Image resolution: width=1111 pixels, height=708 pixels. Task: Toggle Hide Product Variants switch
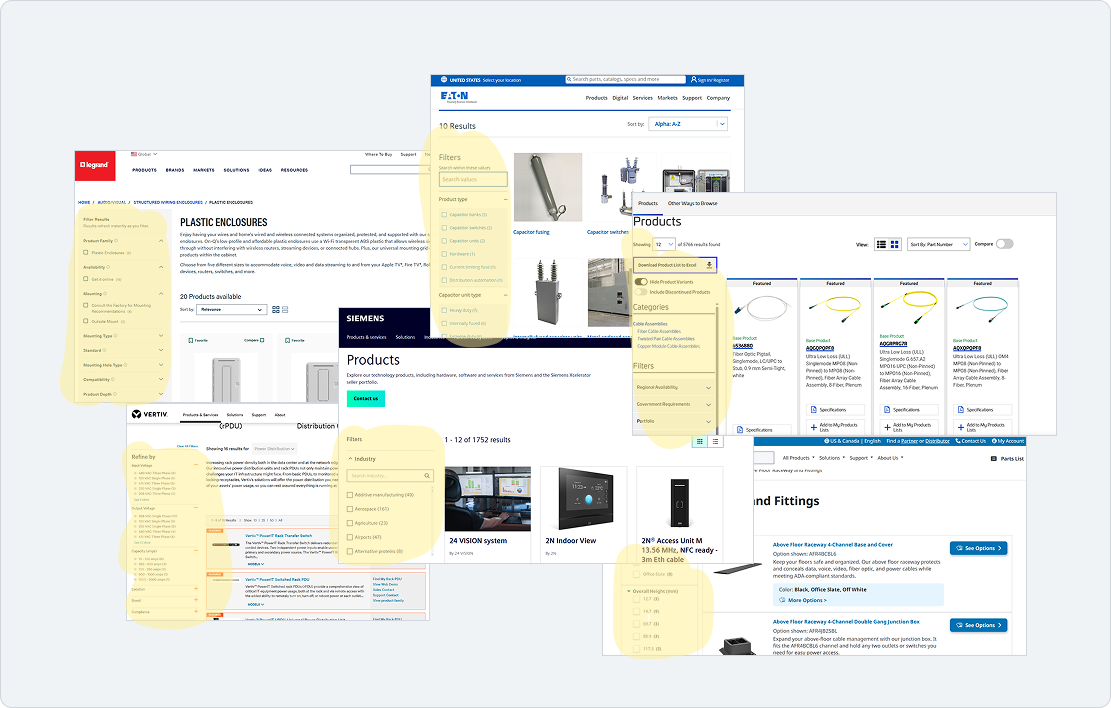641,282
